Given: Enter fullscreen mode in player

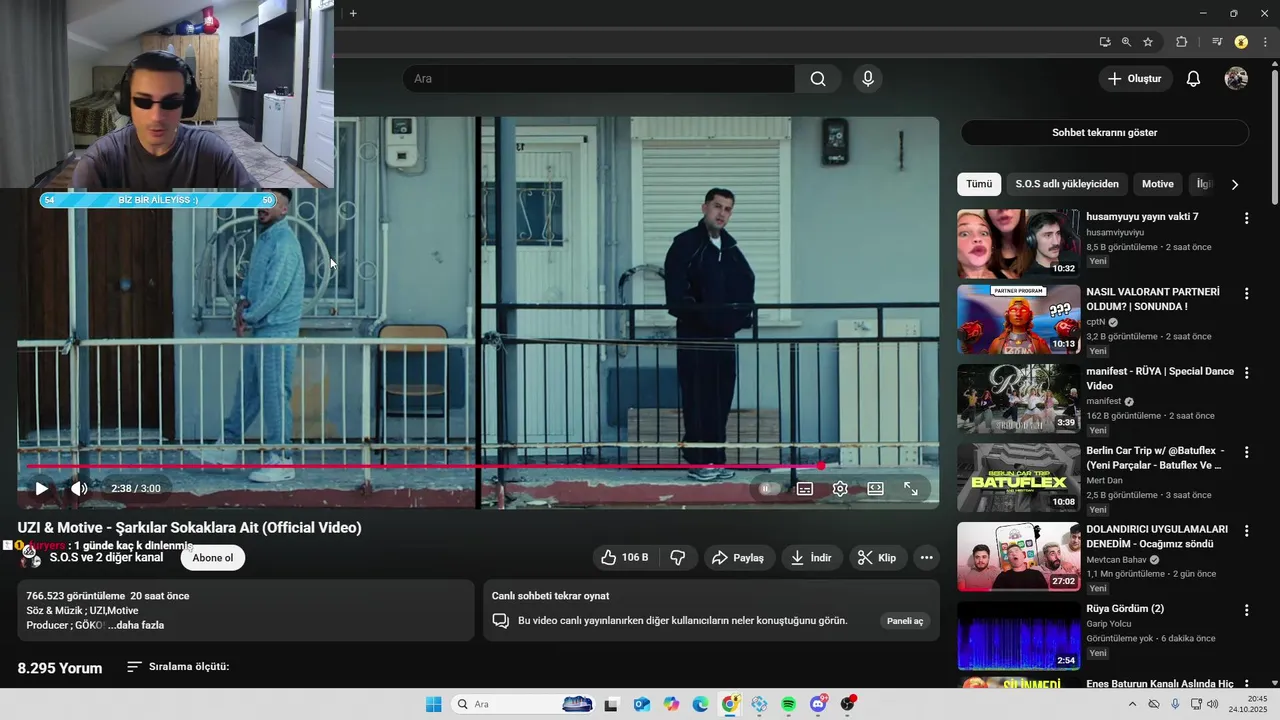Looking at the screenshot, I should [x=911, y=489].
